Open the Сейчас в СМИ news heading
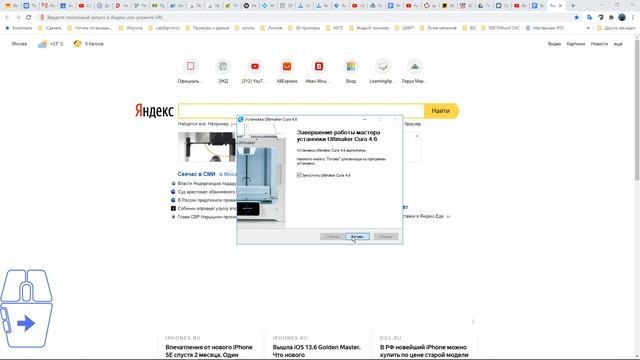The height and width of the screenshot is (360, 640). 196,174
